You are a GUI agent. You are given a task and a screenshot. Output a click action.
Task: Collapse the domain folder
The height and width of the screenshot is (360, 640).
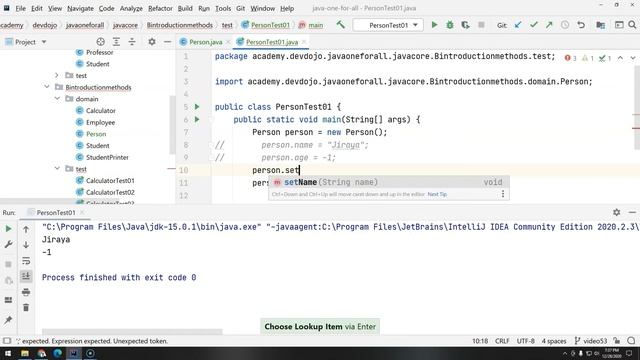(57, 99)
